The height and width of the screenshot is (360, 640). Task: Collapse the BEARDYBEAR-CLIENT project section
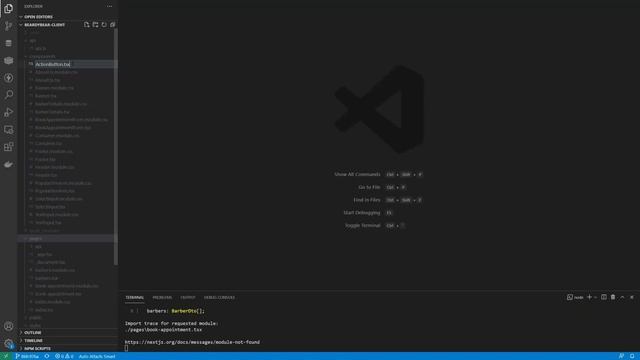tap(44, 25)
